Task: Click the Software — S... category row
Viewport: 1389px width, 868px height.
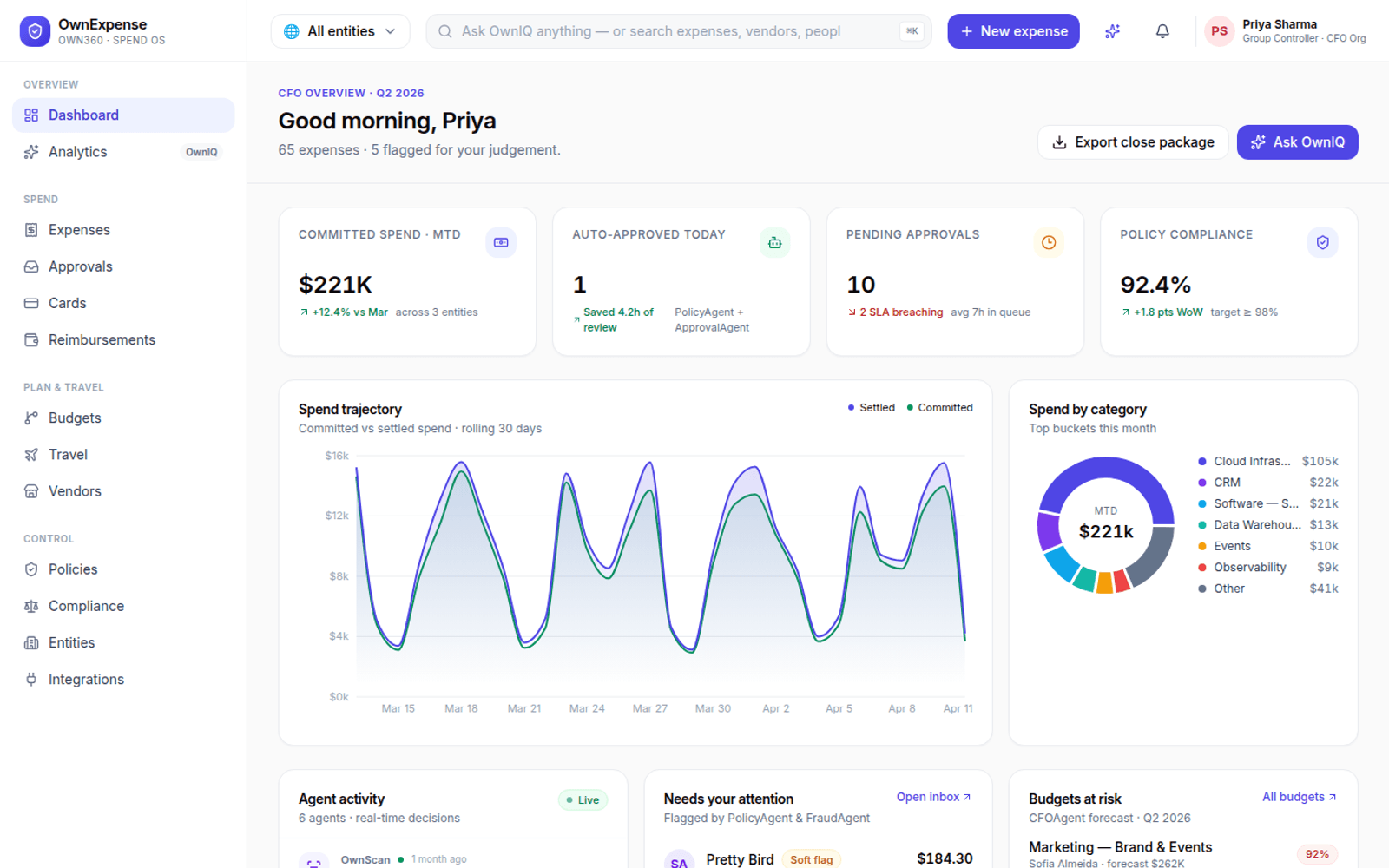Action: (x=1268, y=503)
